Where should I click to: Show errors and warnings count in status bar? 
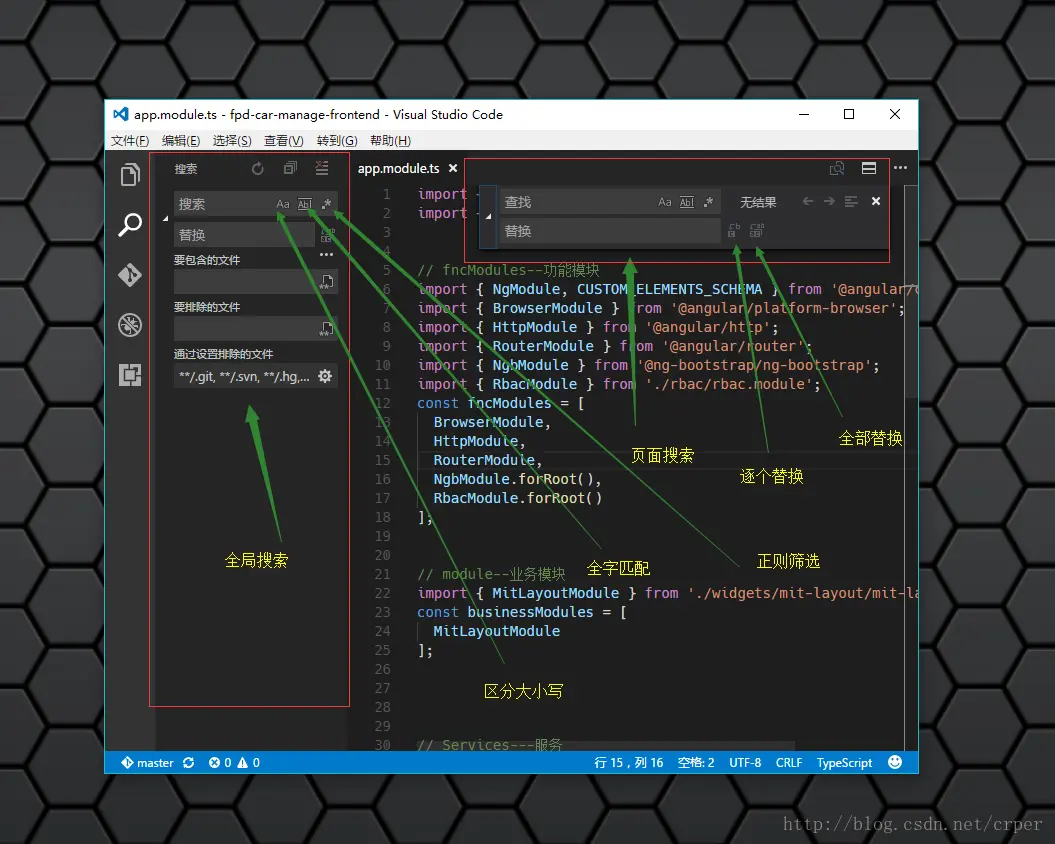point(234,763)
